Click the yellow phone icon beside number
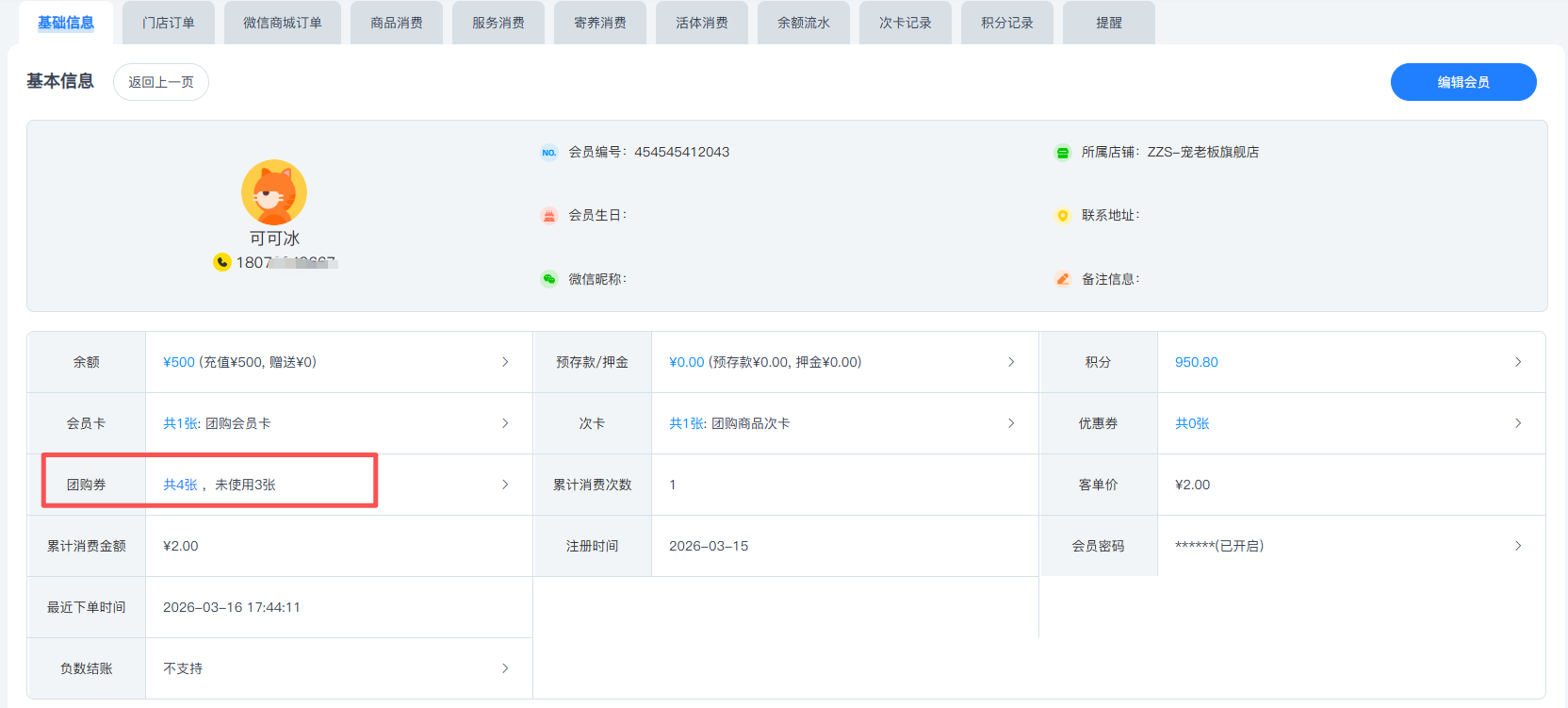Image resolution: width=1568 pixels, height=708 pixels. coord(222,262)
